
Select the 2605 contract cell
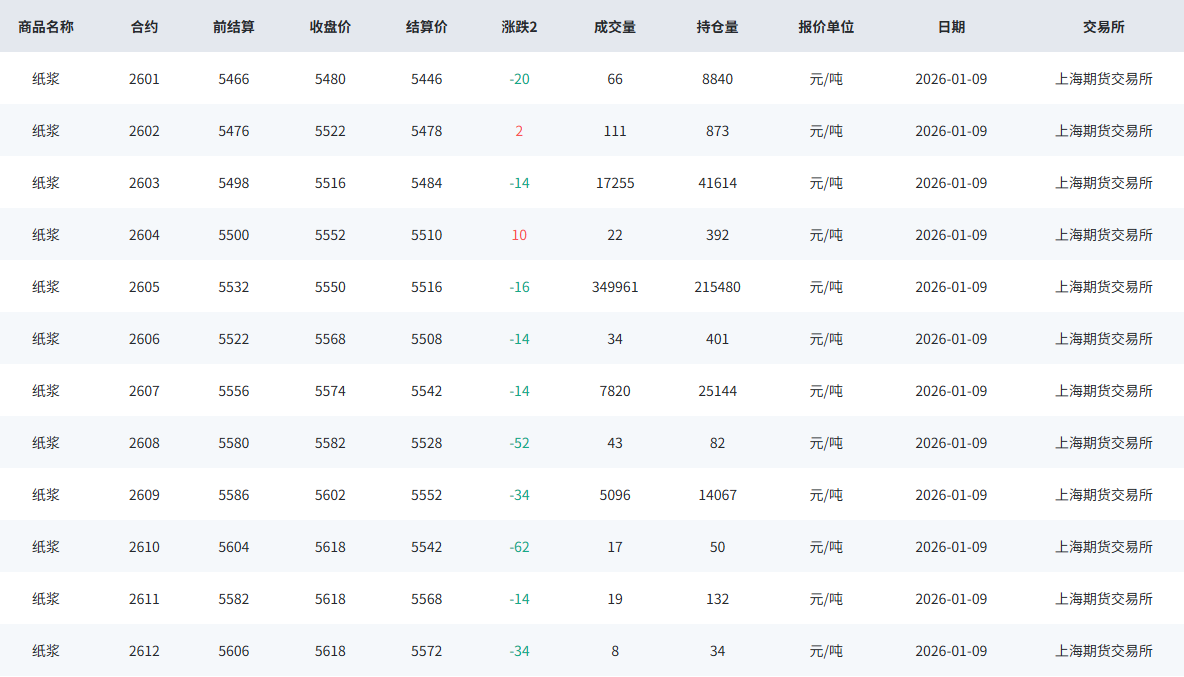pos(144,287)
